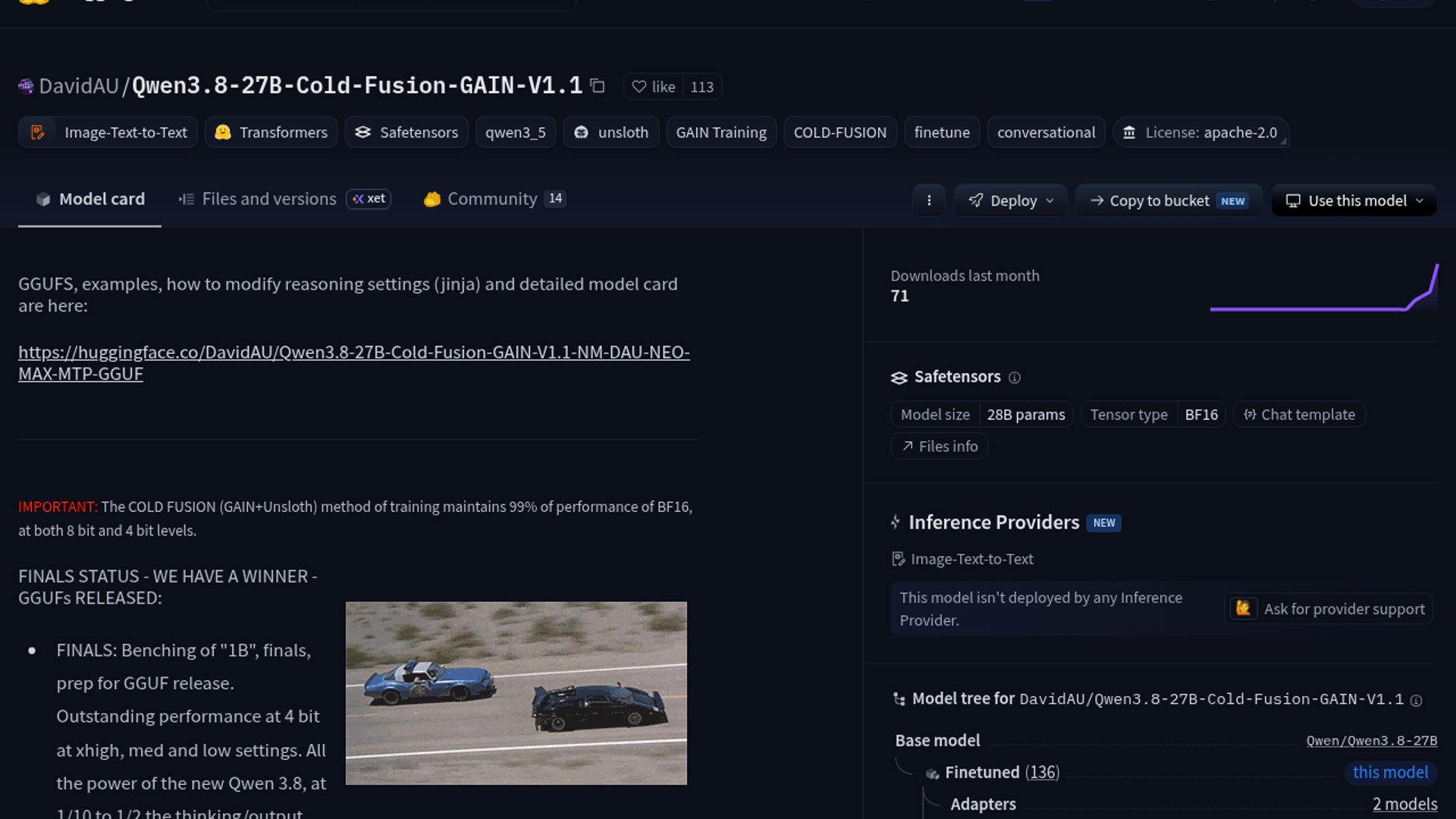
Task: Open the Community tab
Action: (x=494, y=199)
